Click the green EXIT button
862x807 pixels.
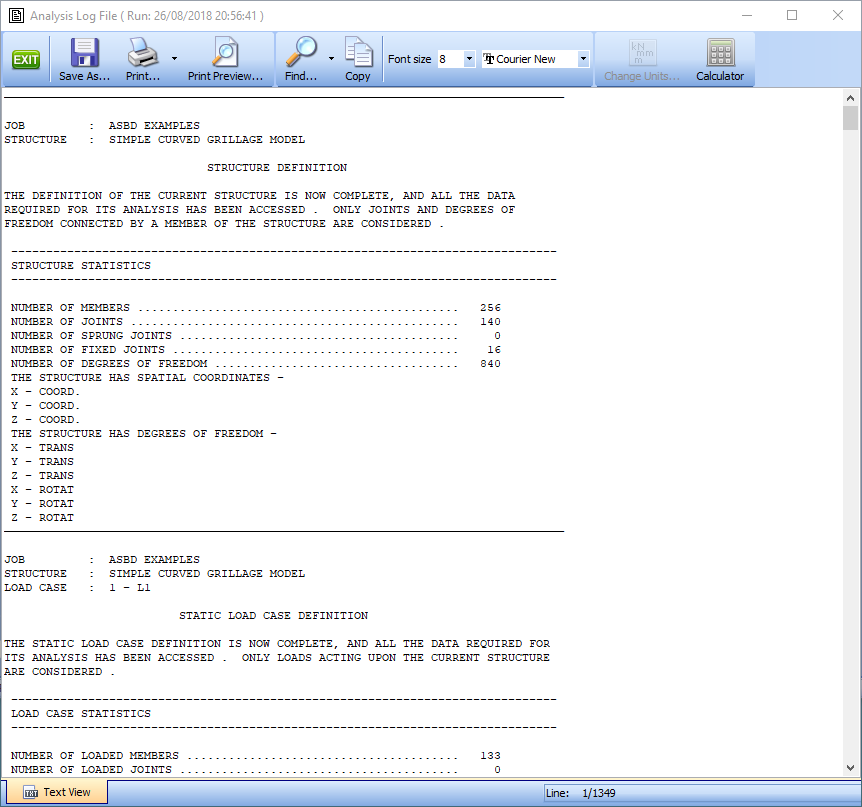26,59
